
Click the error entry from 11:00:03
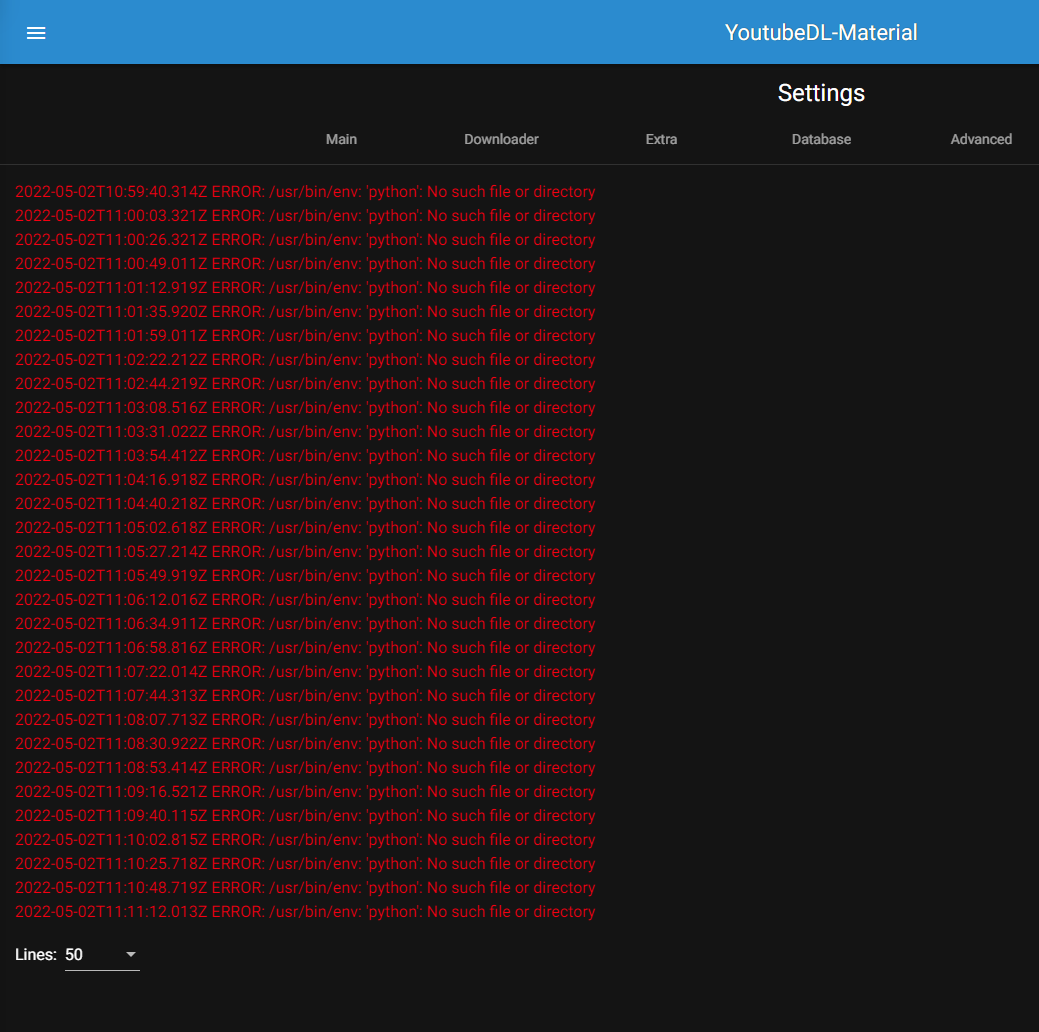(x=305, y=215)
